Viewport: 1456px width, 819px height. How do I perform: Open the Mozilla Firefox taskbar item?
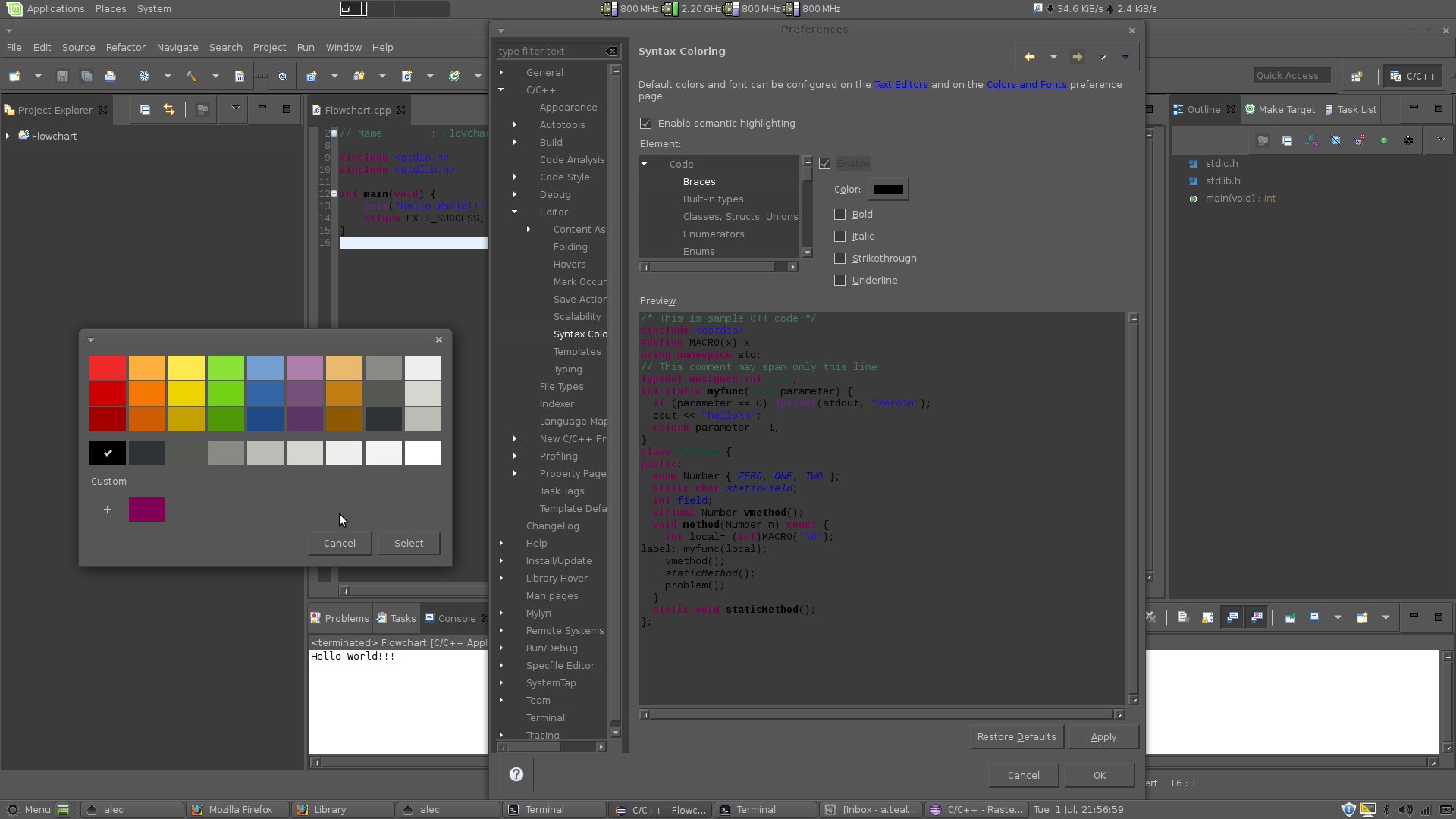(x=237, y=809)
